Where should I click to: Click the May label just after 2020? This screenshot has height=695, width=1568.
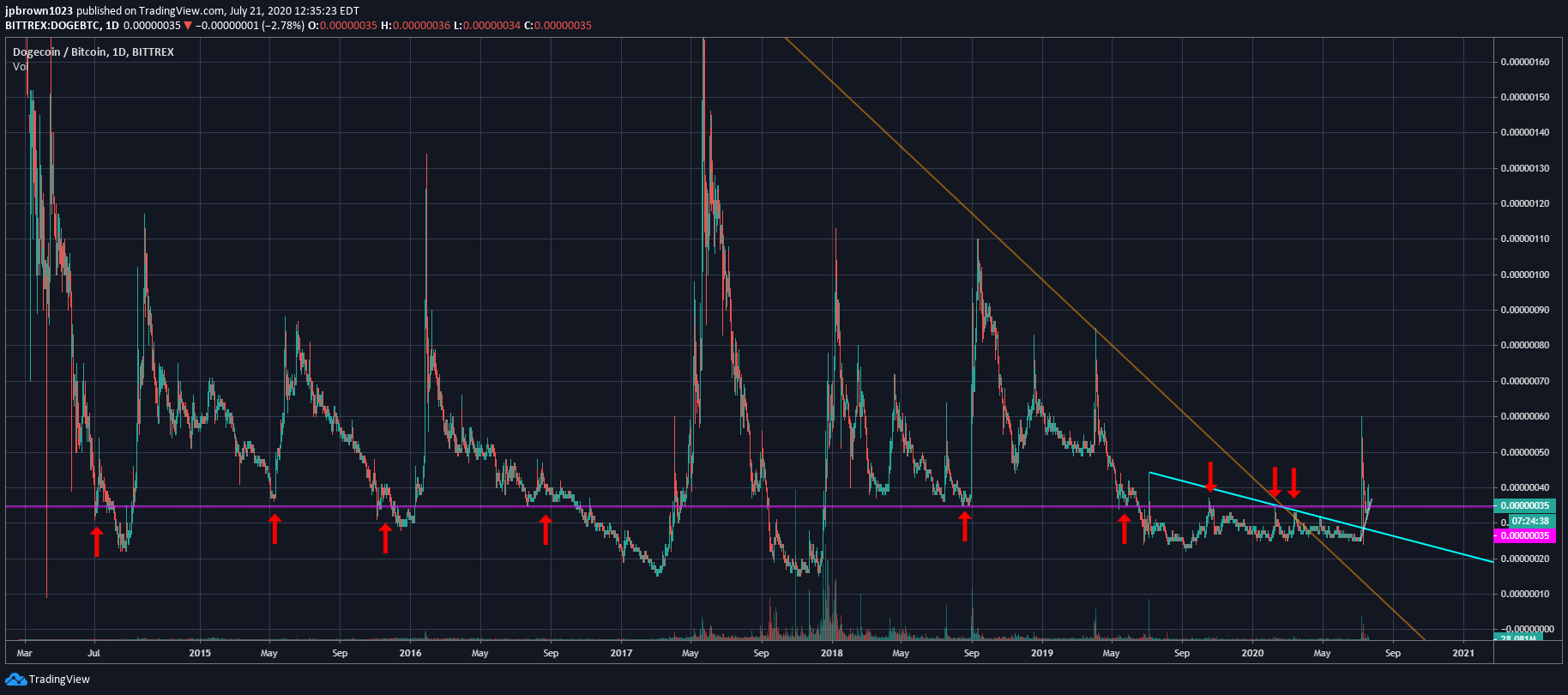pos(1323,653)
